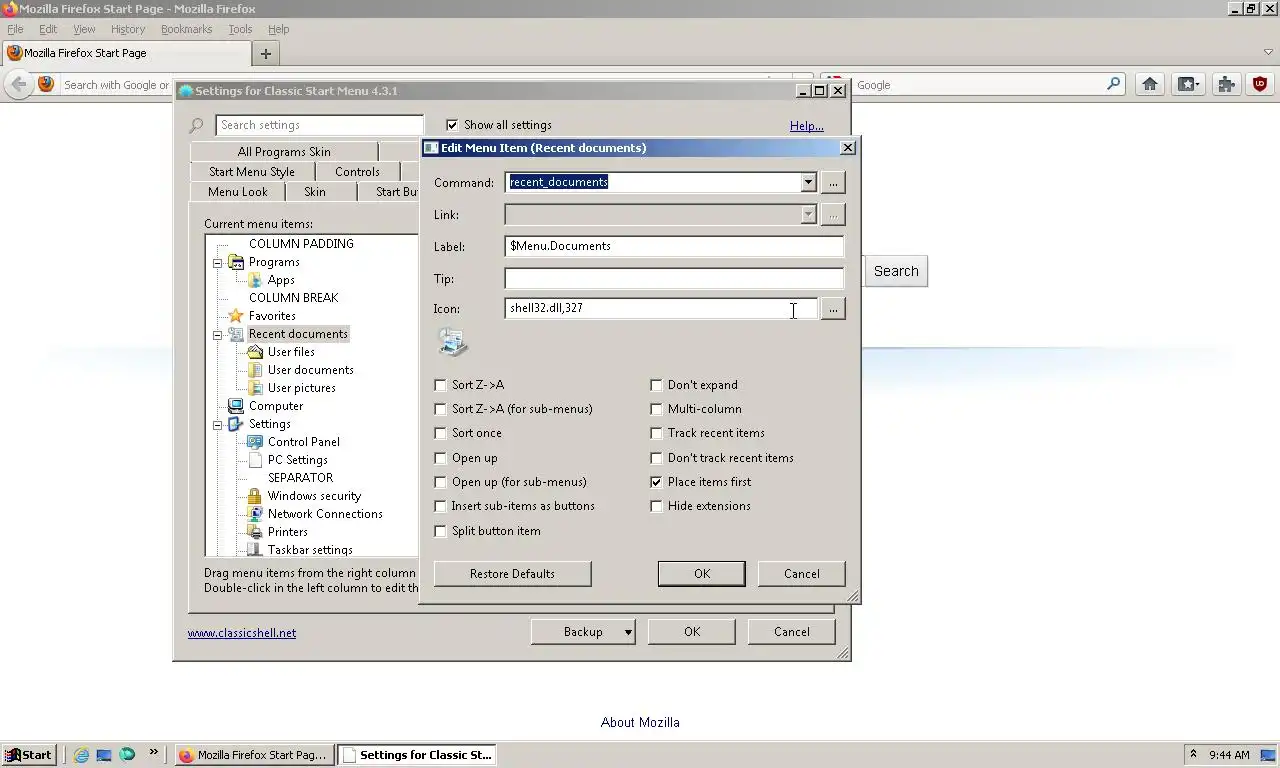Open the Help... link

807,126
